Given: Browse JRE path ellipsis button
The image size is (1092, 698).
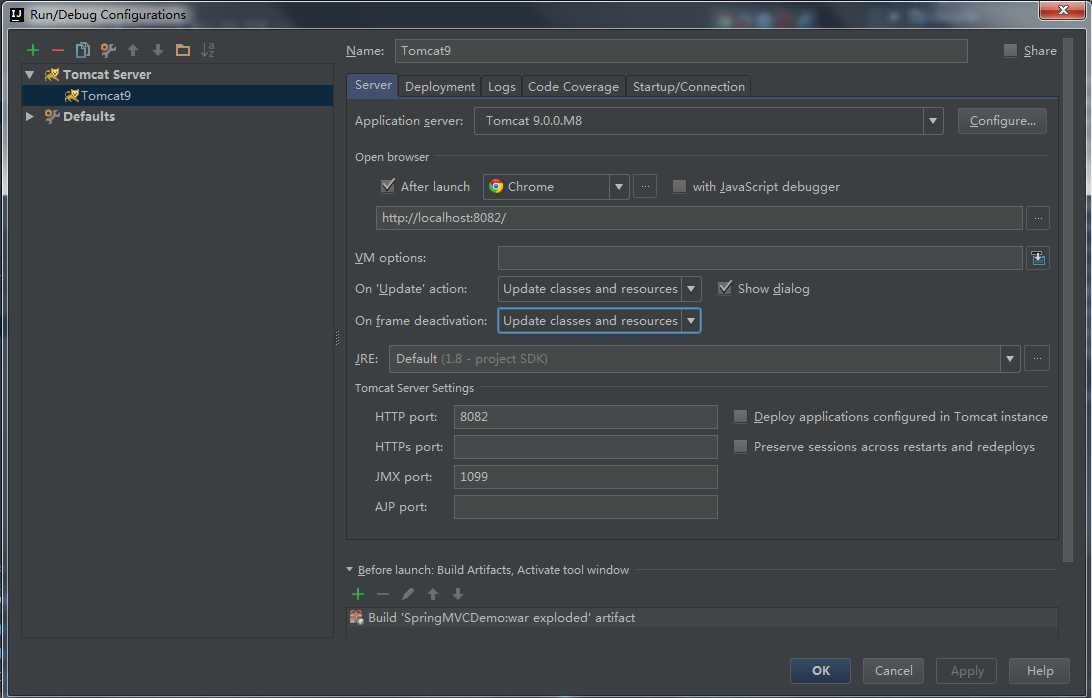Looking at the screenshot, I should coord(1037,359).
